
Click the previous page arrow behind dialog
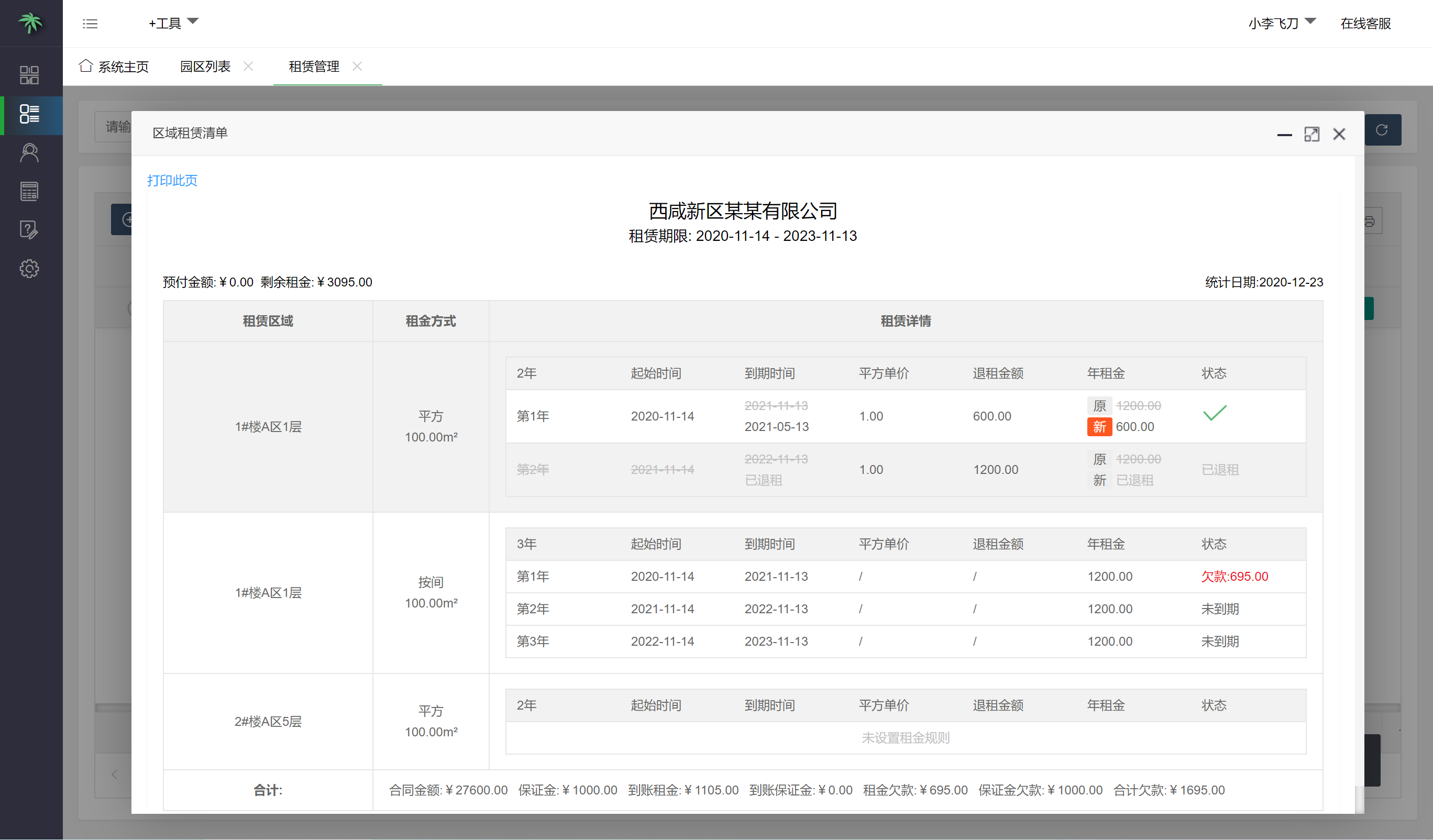(x=114, y=775)
